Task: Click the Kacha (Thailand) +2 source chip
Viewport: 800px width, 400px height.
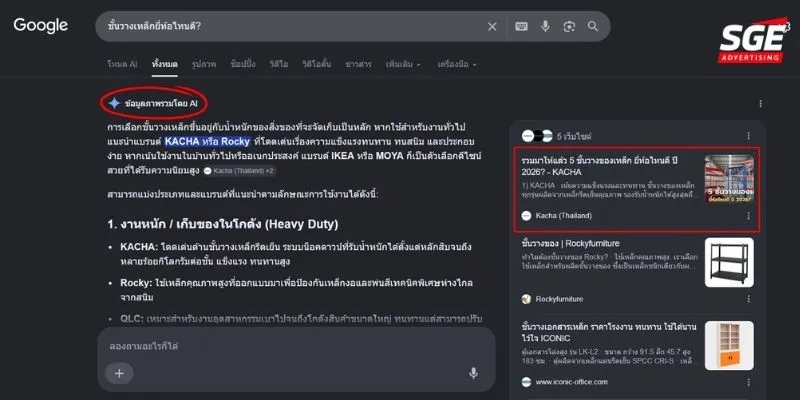Action: pos(240,171)
